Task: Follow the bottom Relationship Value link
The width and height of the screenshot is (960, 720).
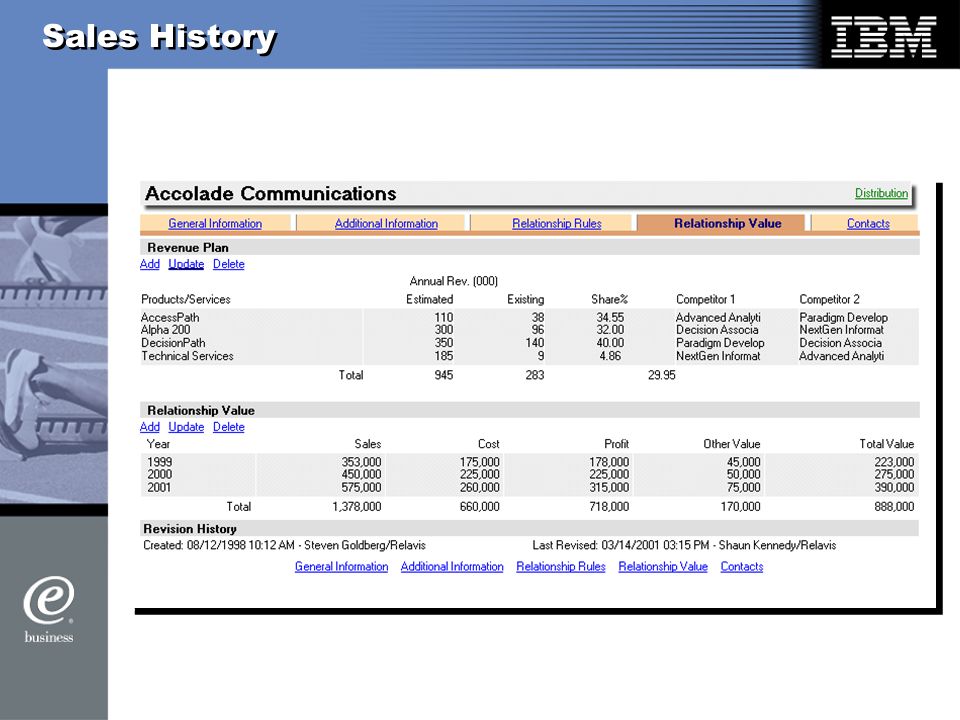Action: click(x=662, y=566)
